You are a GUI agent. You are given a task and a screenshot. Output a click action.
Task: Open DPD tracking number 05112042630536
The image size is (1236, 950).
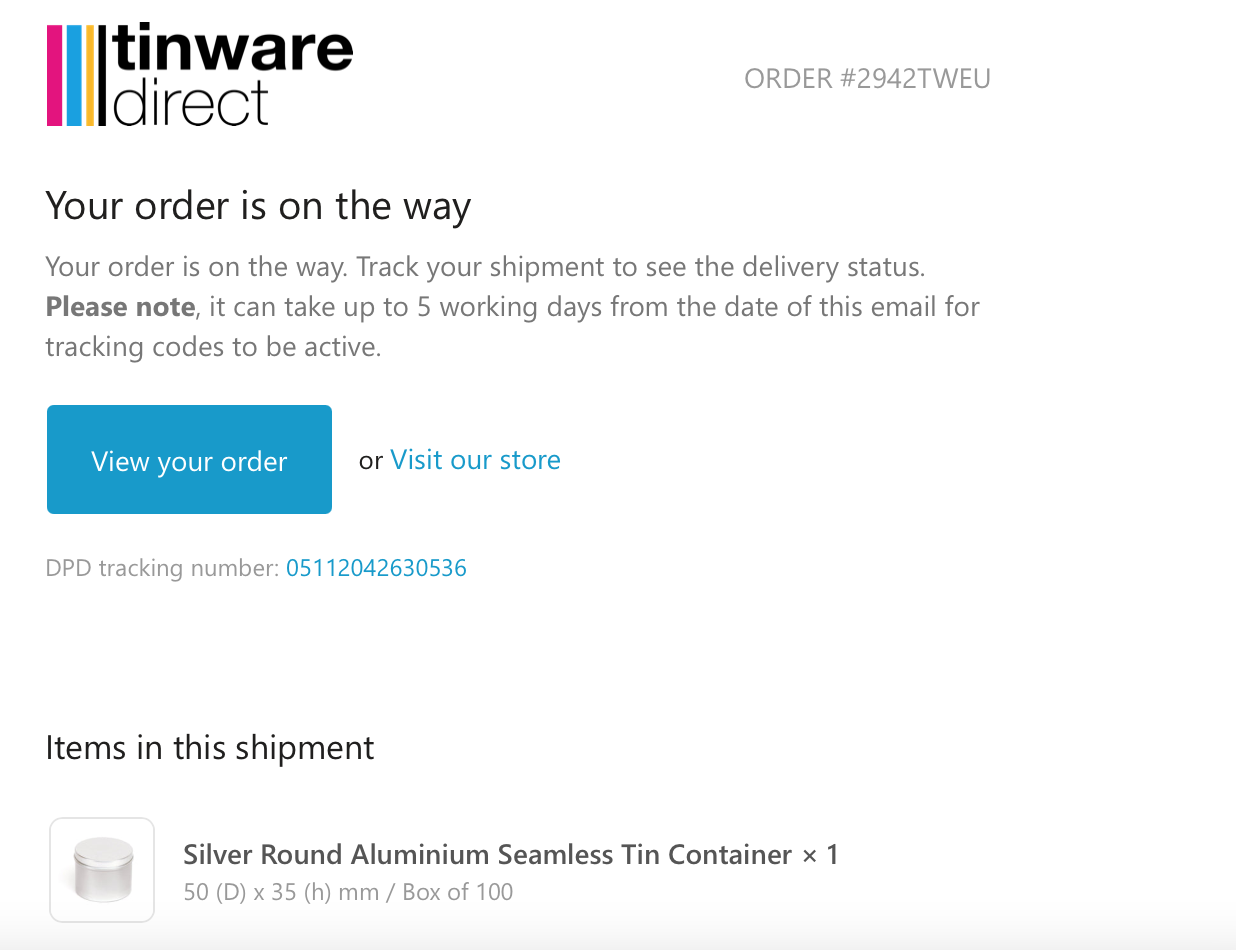[376, 569]
